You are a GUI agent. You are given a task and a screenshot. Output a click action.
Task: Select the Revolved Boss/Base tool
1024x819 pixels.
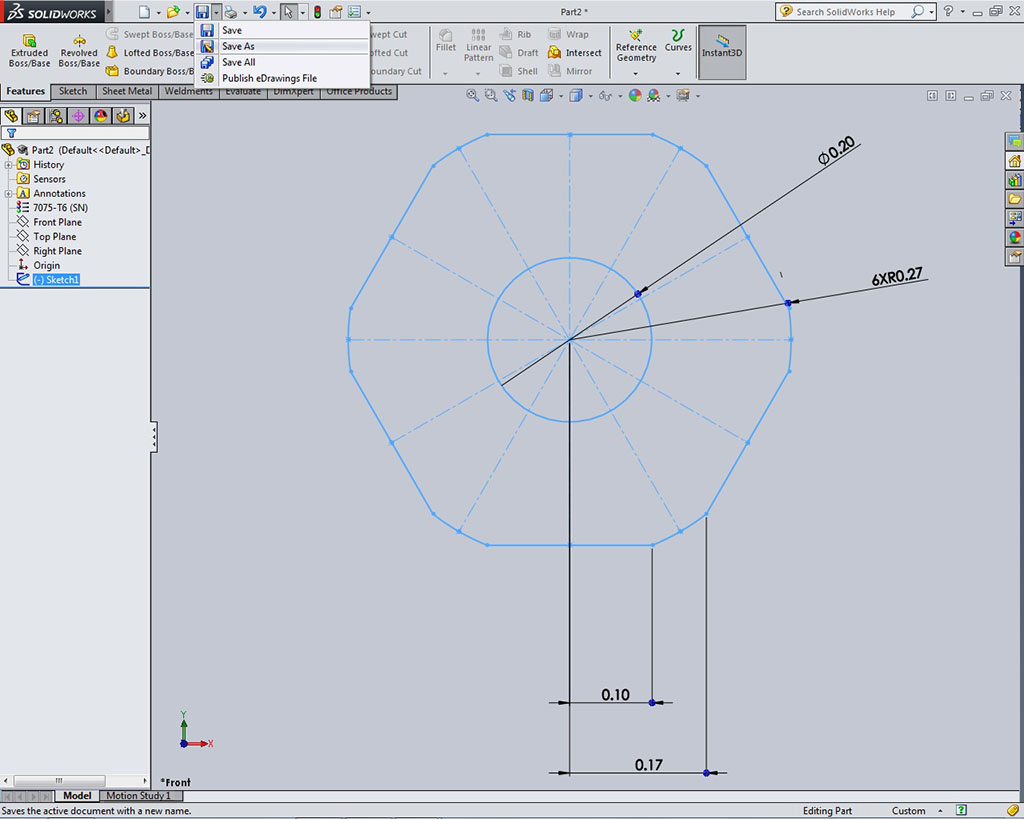(78, 50)
